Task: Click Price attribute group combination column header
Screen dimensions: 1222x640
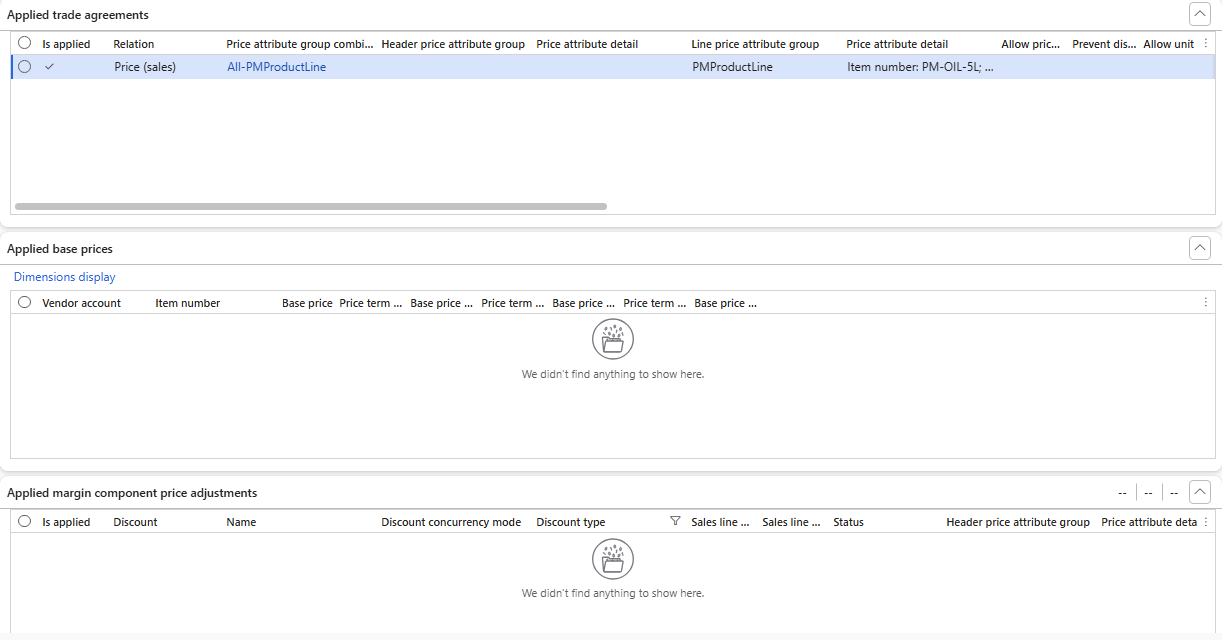Action: point(300,44)
